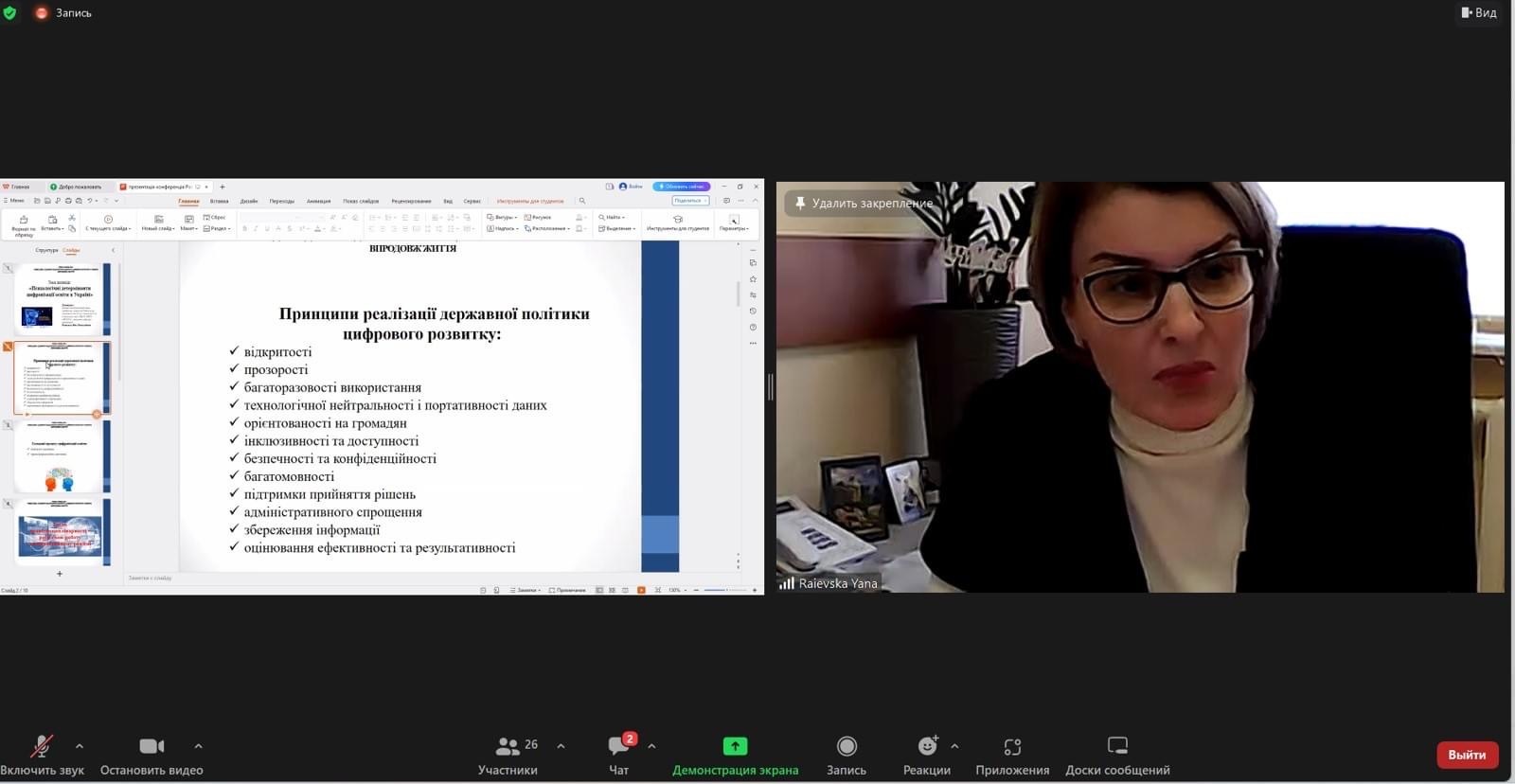Open the Participants panel
This screenshot has height=784, width=1515.
508,755
